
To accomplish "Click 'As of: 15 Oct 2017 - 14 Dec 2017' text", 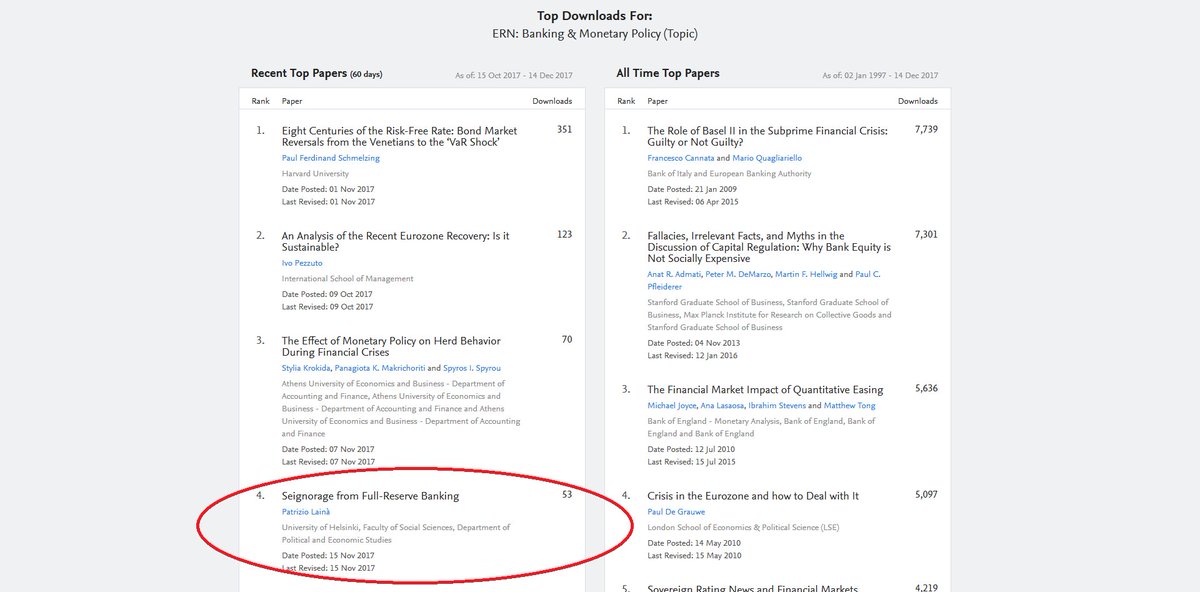I will tap(516, 76).
